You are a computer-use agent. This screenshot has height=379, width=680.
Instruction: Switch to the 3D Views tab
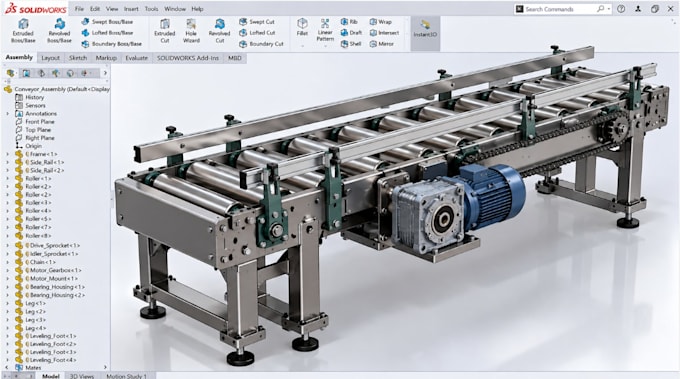click(x=82, y=376)
